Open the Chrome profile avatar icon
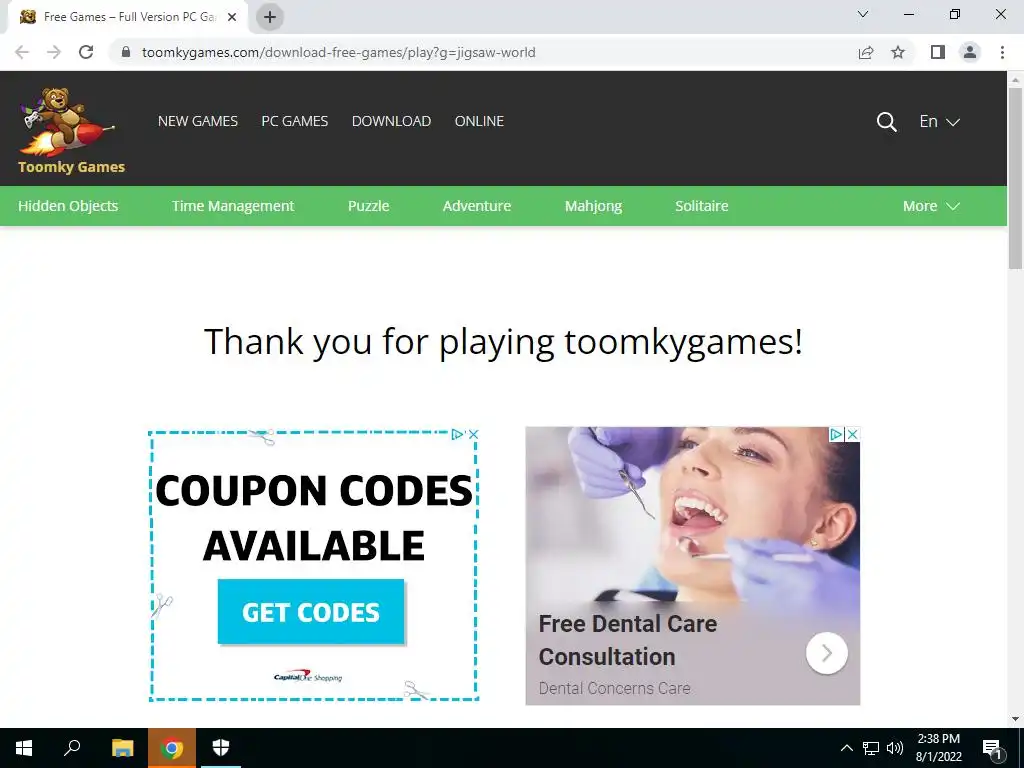Image resolution: width=1024 pixels, height=768 pixels. point(970,52)
